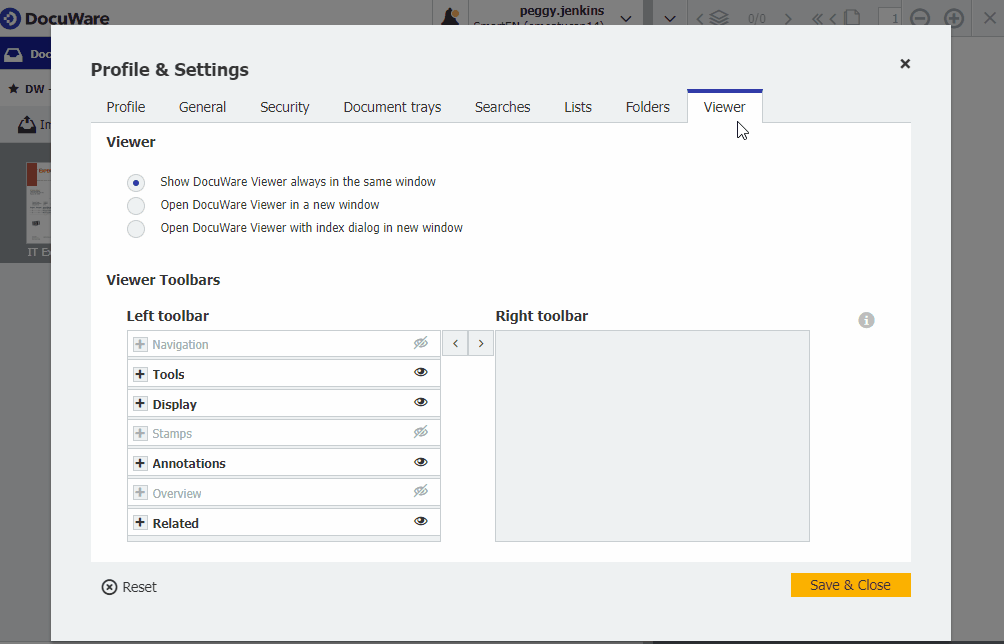The image size is (1004, 644).
Task: Click the Reset icon with circled X
Action: 109,587
